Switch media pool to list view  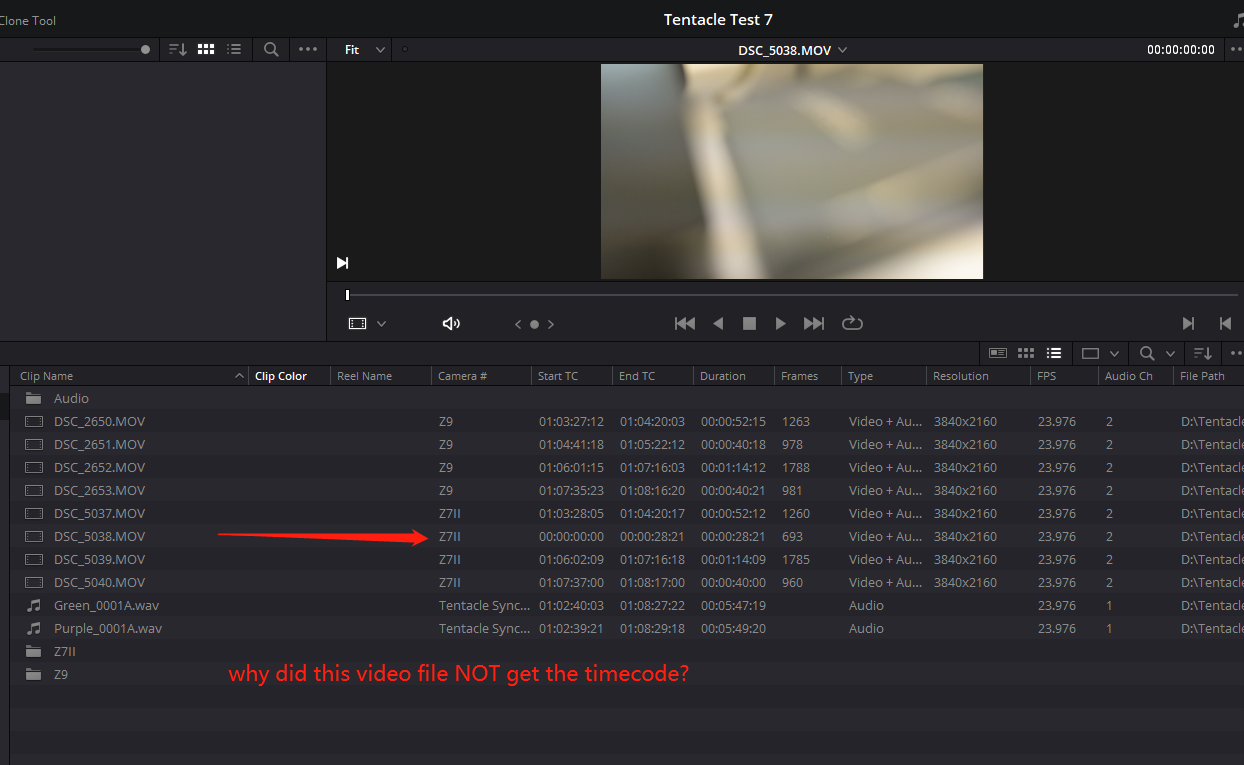[1053, 353]
